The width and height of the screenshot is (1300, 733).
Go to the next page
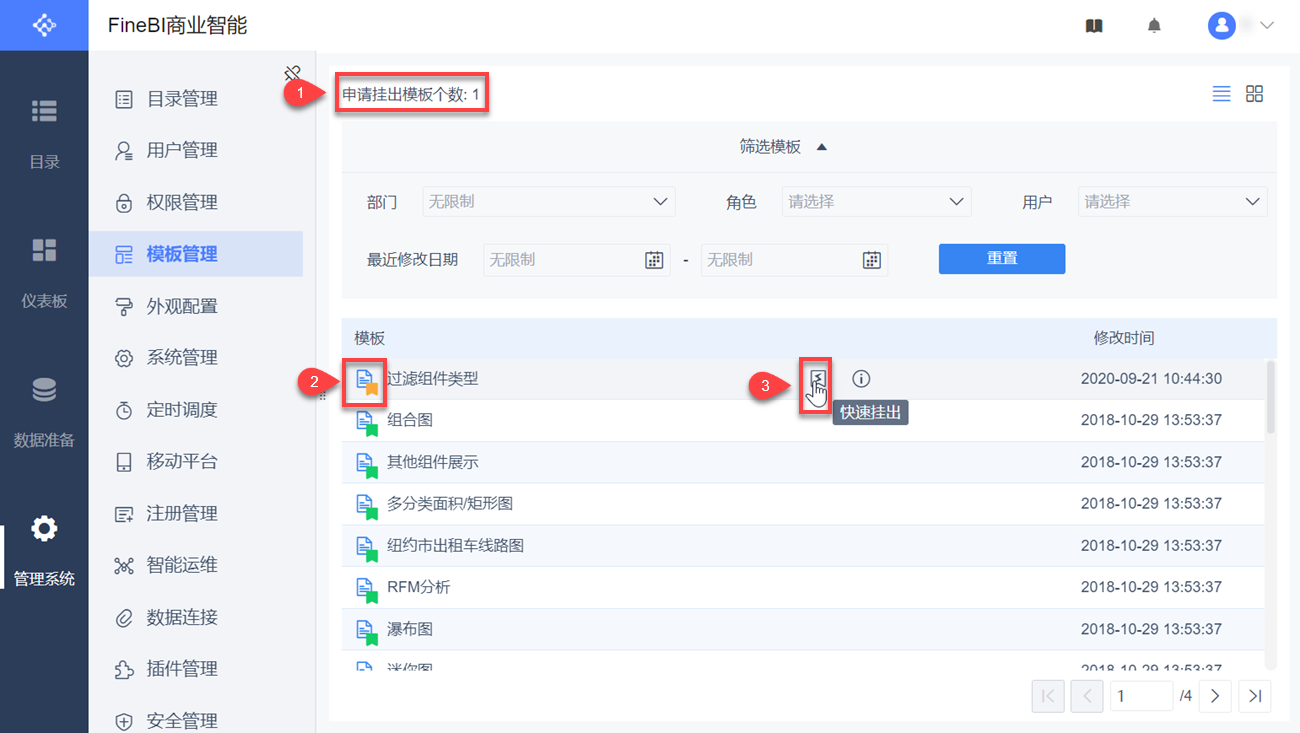tap(1215, 696)
